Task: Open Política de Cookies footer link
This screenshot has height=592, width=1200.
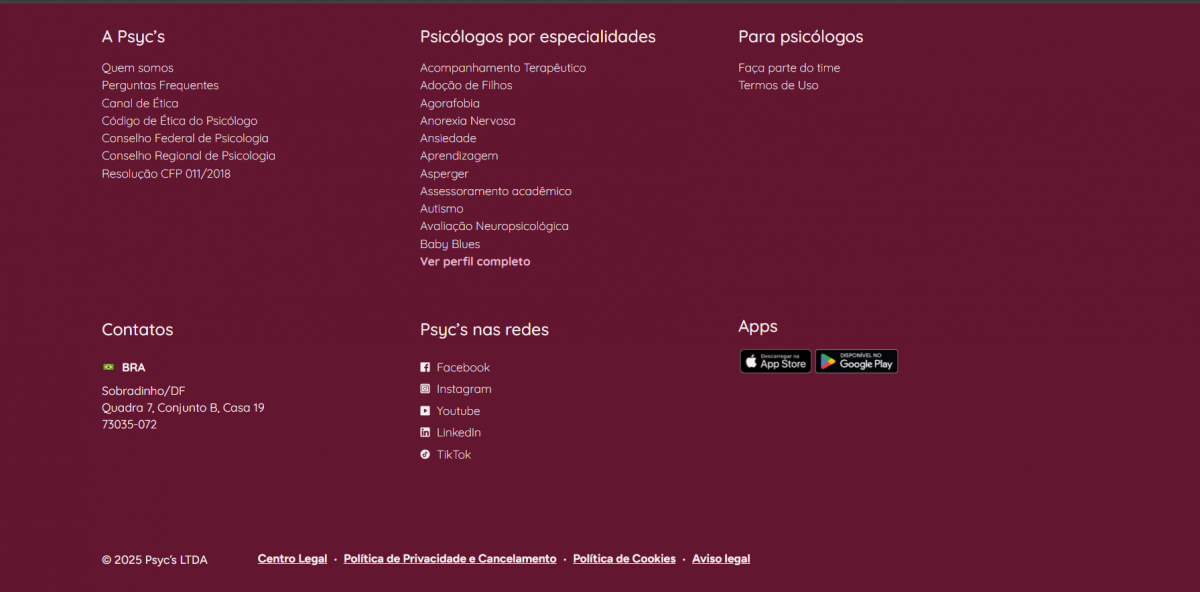Action: [624, 559]
